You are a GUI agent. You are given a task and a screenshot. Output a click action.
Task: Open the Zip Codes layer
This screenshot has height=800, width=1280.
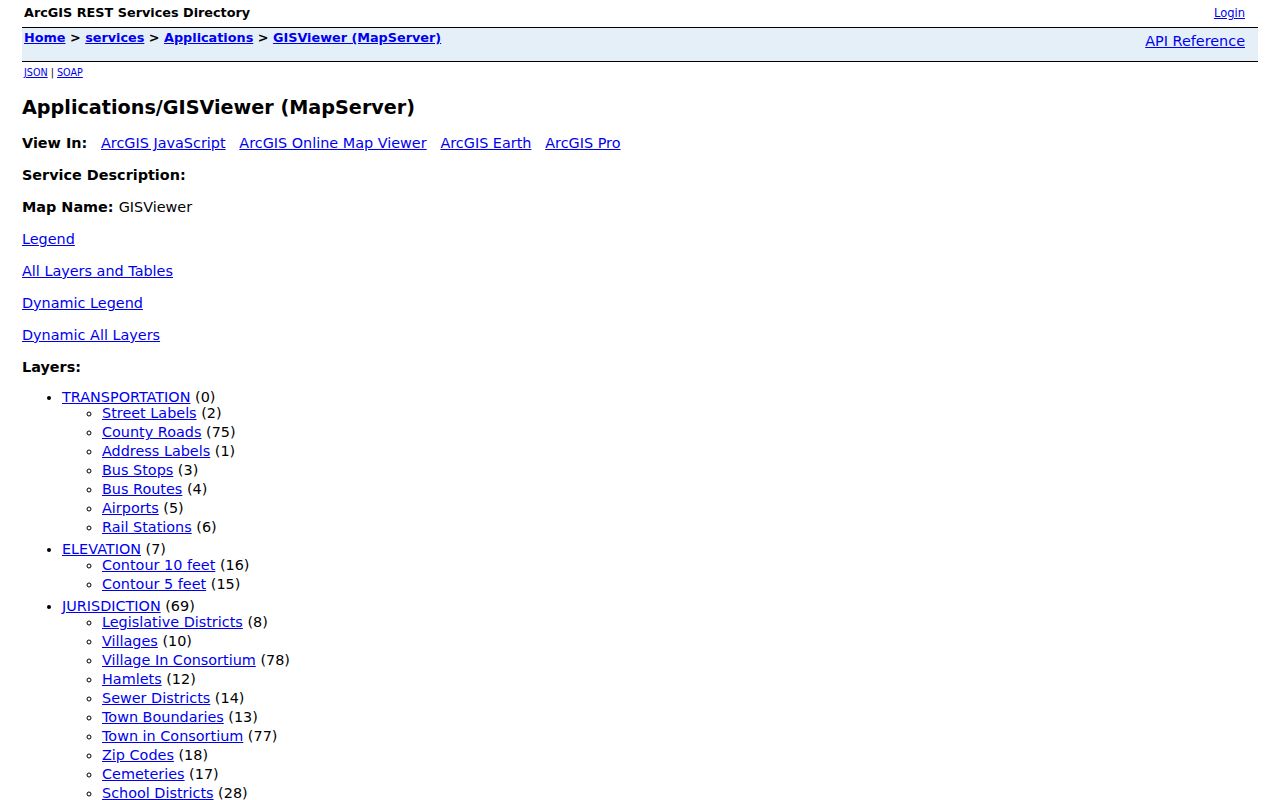point(138,755)
